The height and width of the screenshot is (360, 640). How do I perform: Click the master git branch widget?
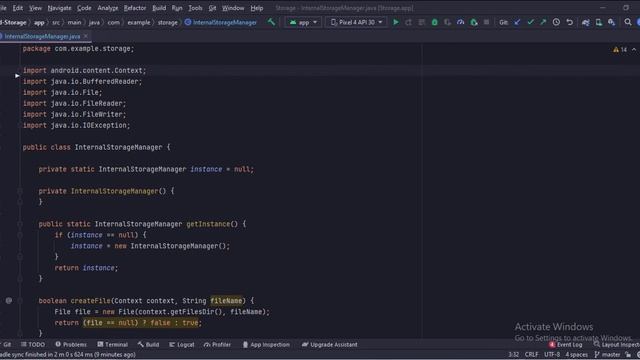pos(607,354)
